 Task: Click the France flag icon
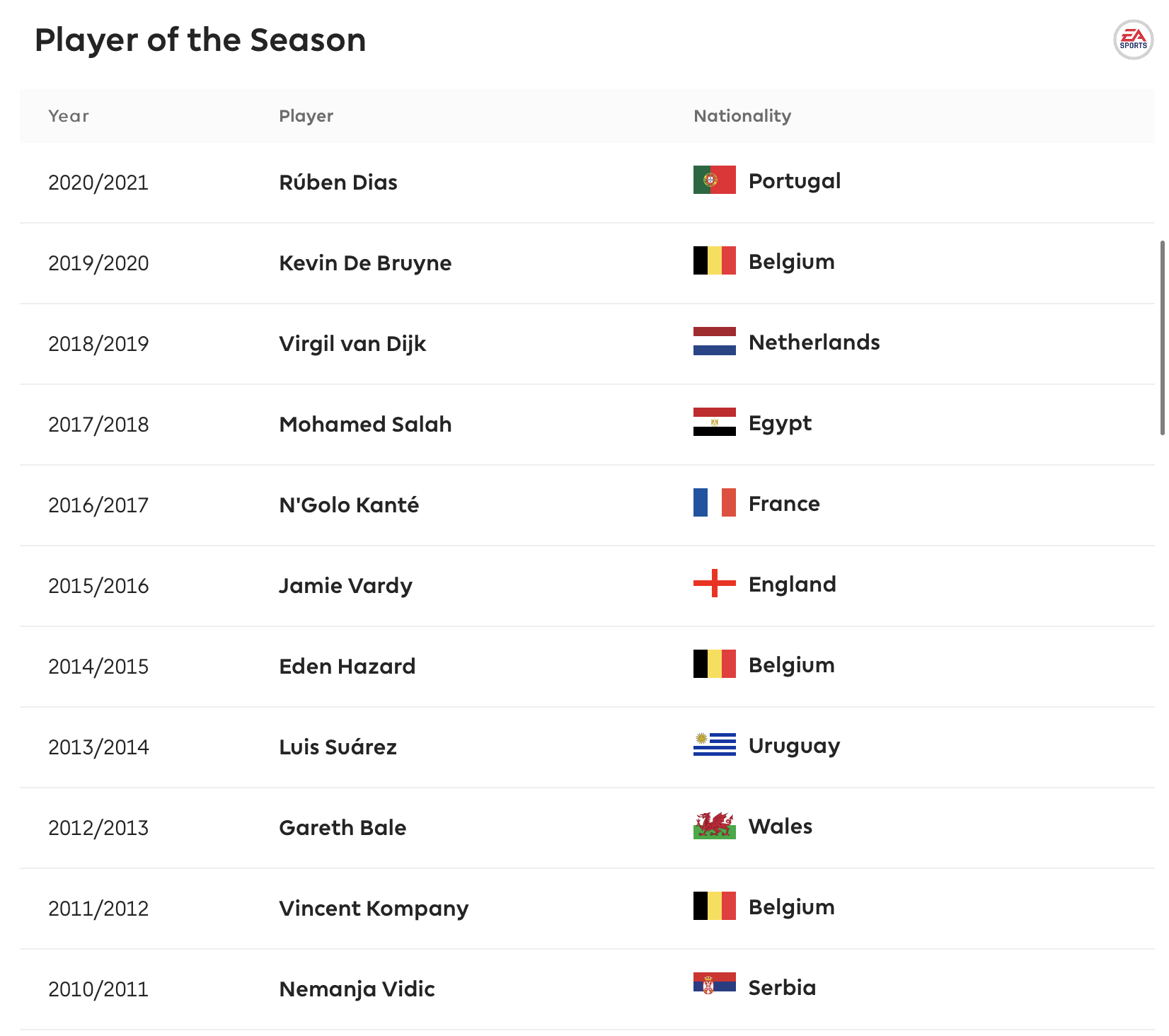[714, 502]
